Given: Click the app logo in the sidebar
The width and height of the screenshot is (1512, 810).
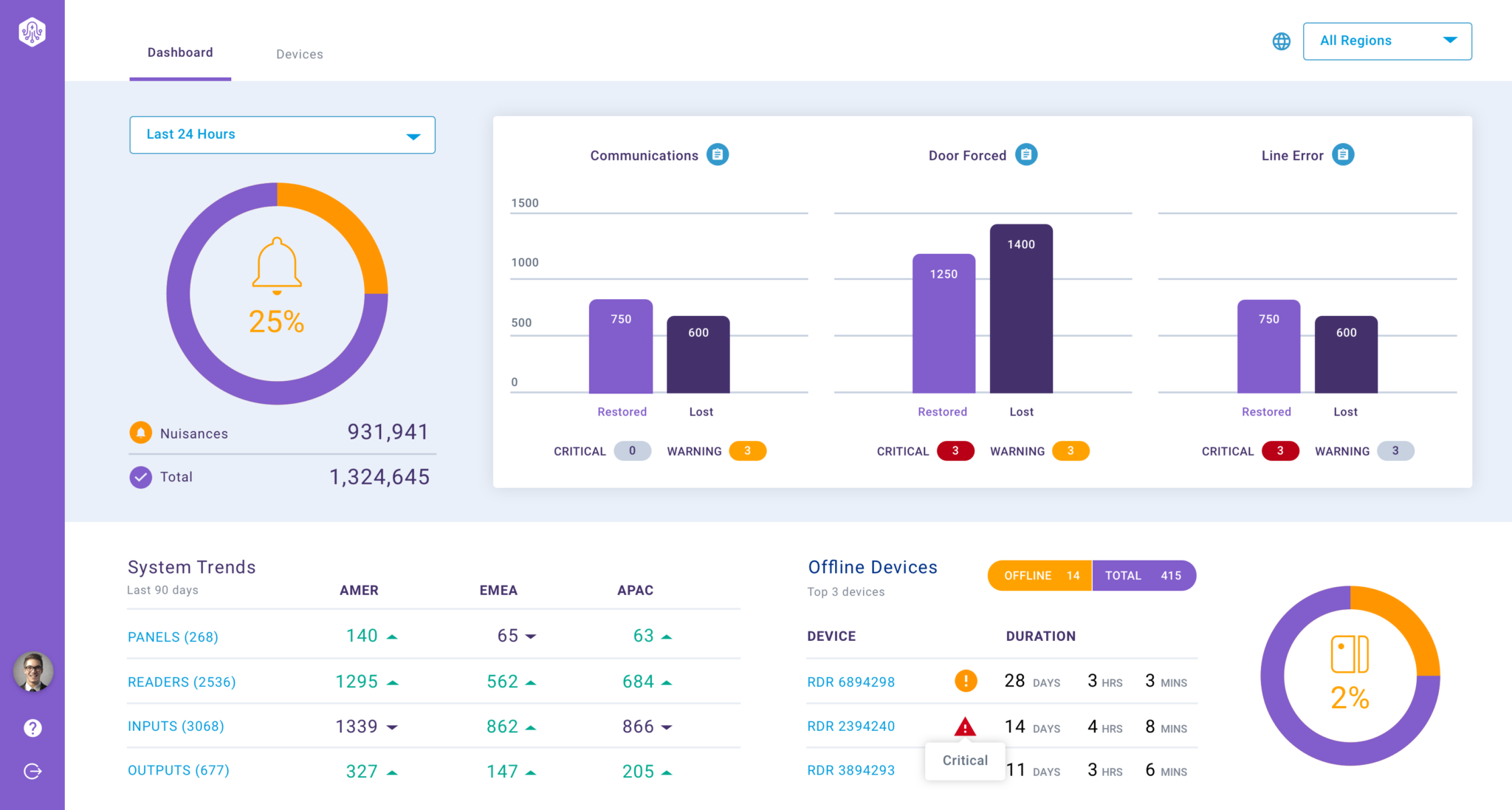Looking at the screenshot, I should tap(32, 32).
